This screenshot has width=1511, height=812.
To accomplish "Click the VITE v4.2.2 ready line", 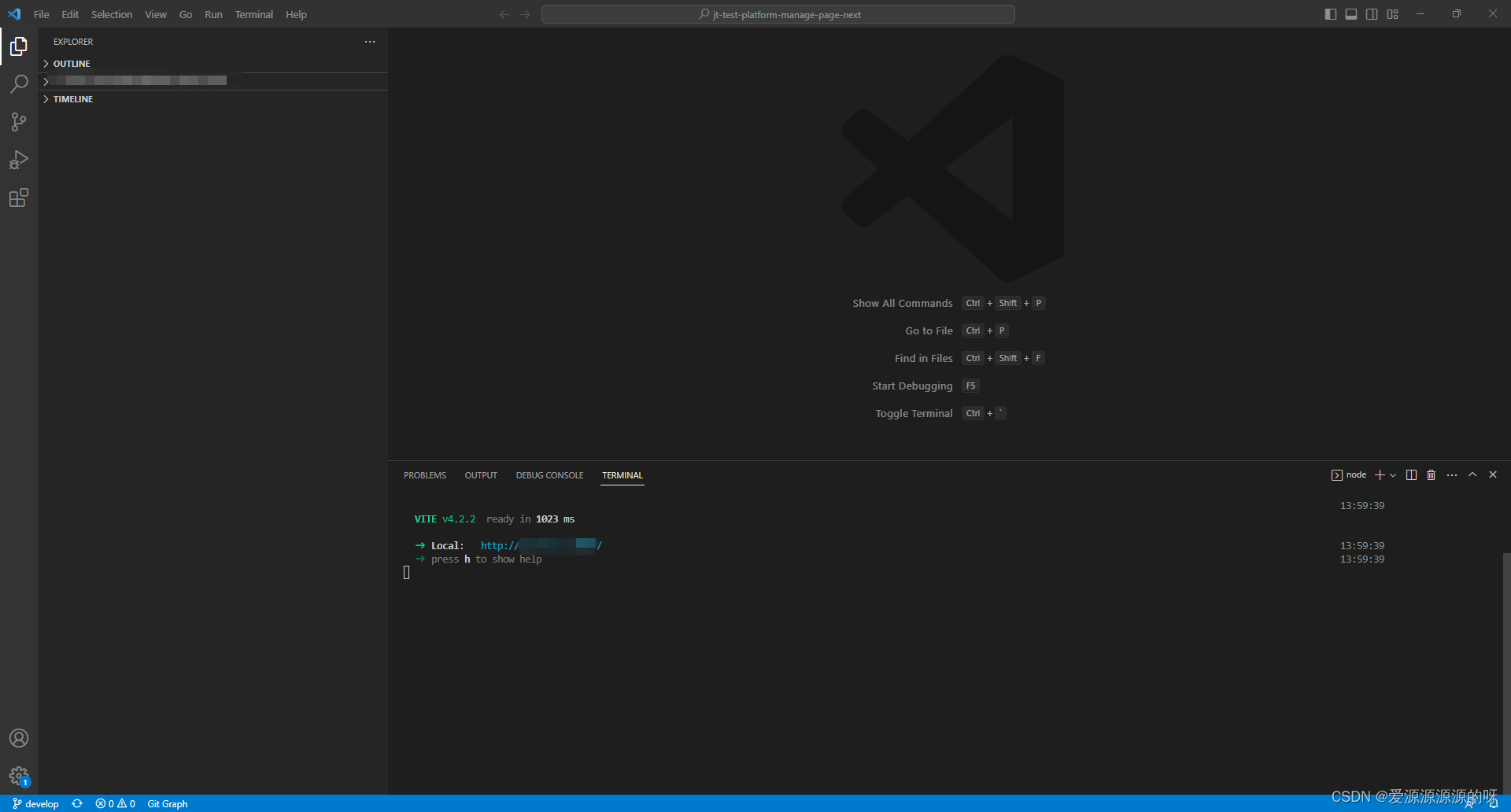I will point(494,519).
